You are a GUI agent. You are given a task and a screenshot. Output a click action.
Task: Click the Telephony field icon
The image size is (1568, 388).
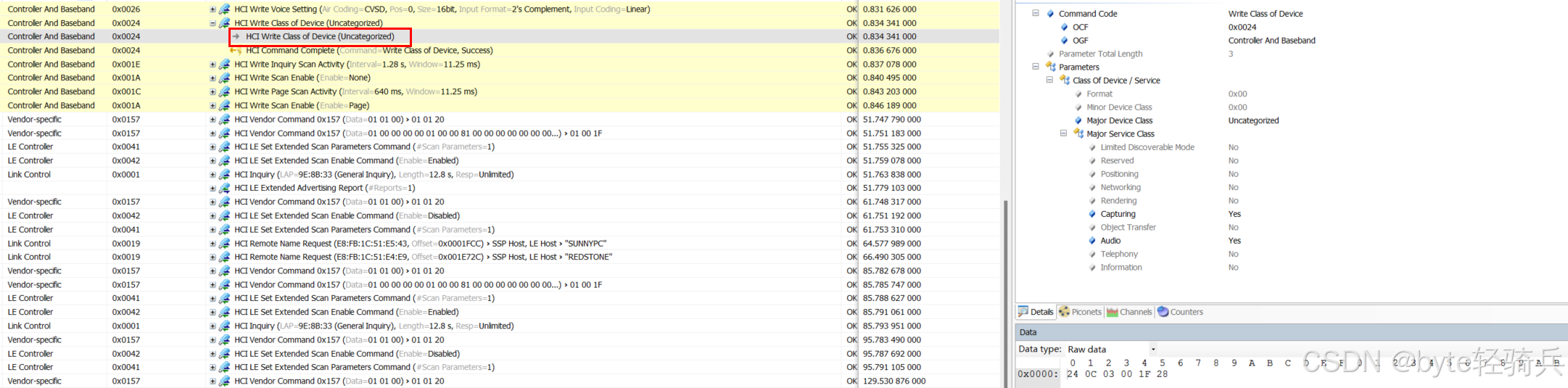click(x=1092, y=254)
